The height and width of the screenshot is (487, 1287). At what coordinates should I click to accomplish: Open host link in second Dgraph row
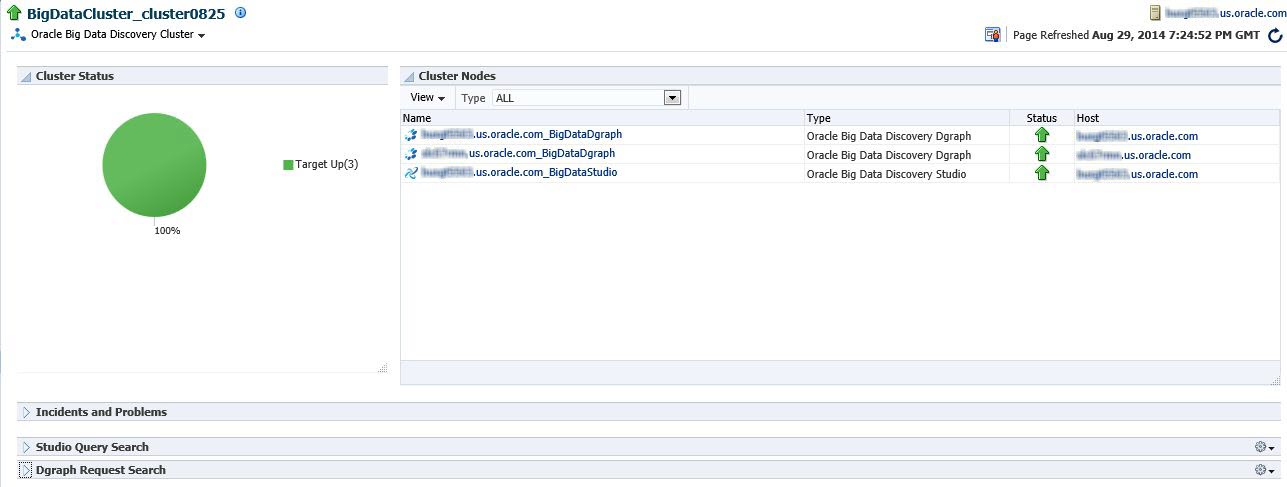1134,155
